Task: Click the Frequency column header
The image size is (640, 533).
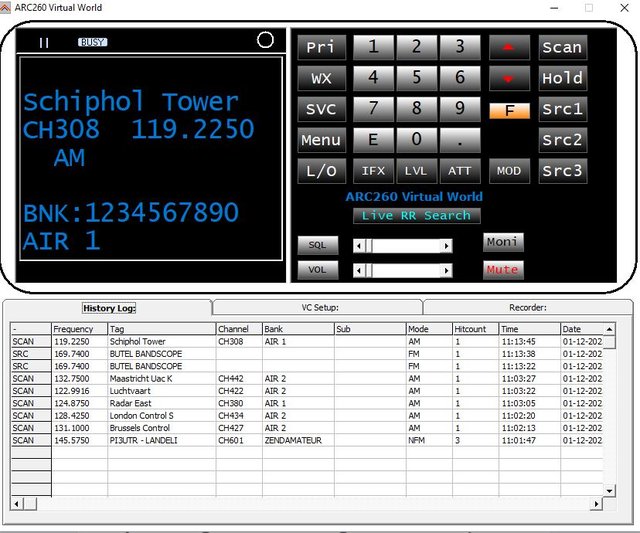Action: pos(80,329)
